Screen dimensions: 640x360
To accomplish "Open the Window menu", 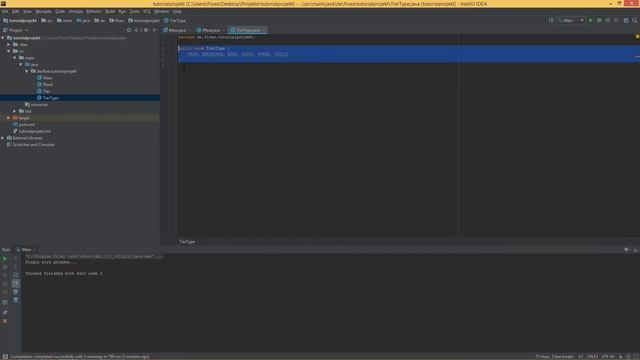I will [161, 11].
